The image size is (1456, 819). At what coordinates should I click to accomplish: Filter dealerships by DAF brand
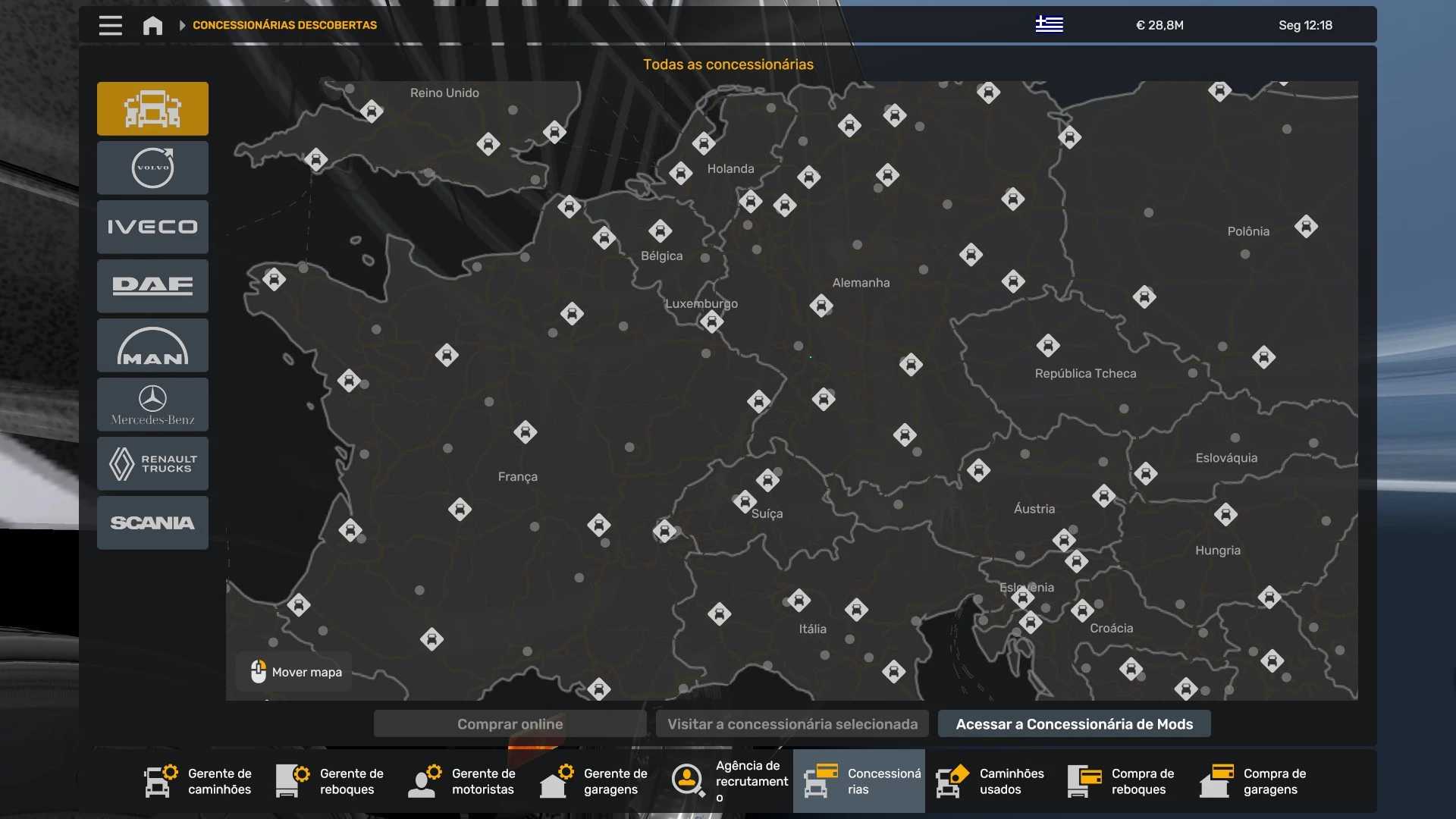pos(152,286)
